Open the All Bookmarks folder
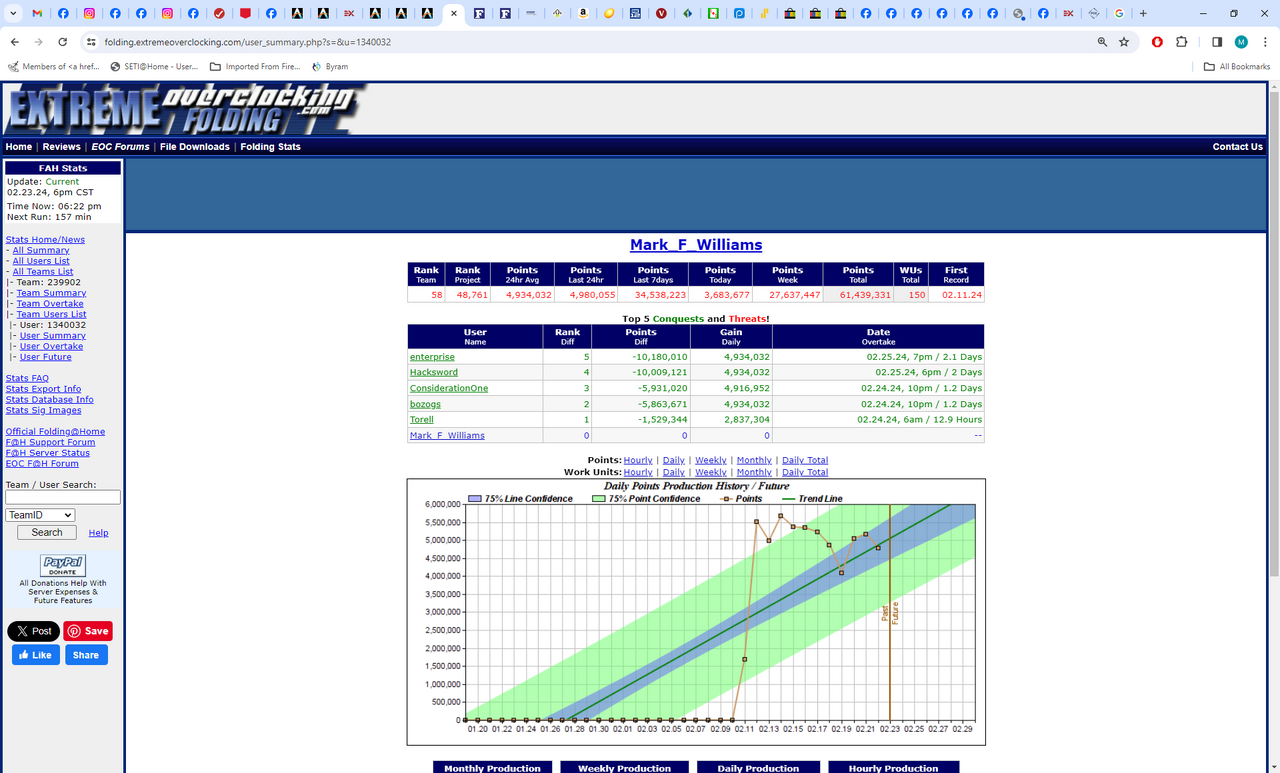Image resolution: width=1280 pixels, height=773 pixels. click(x=1237, y=67)
